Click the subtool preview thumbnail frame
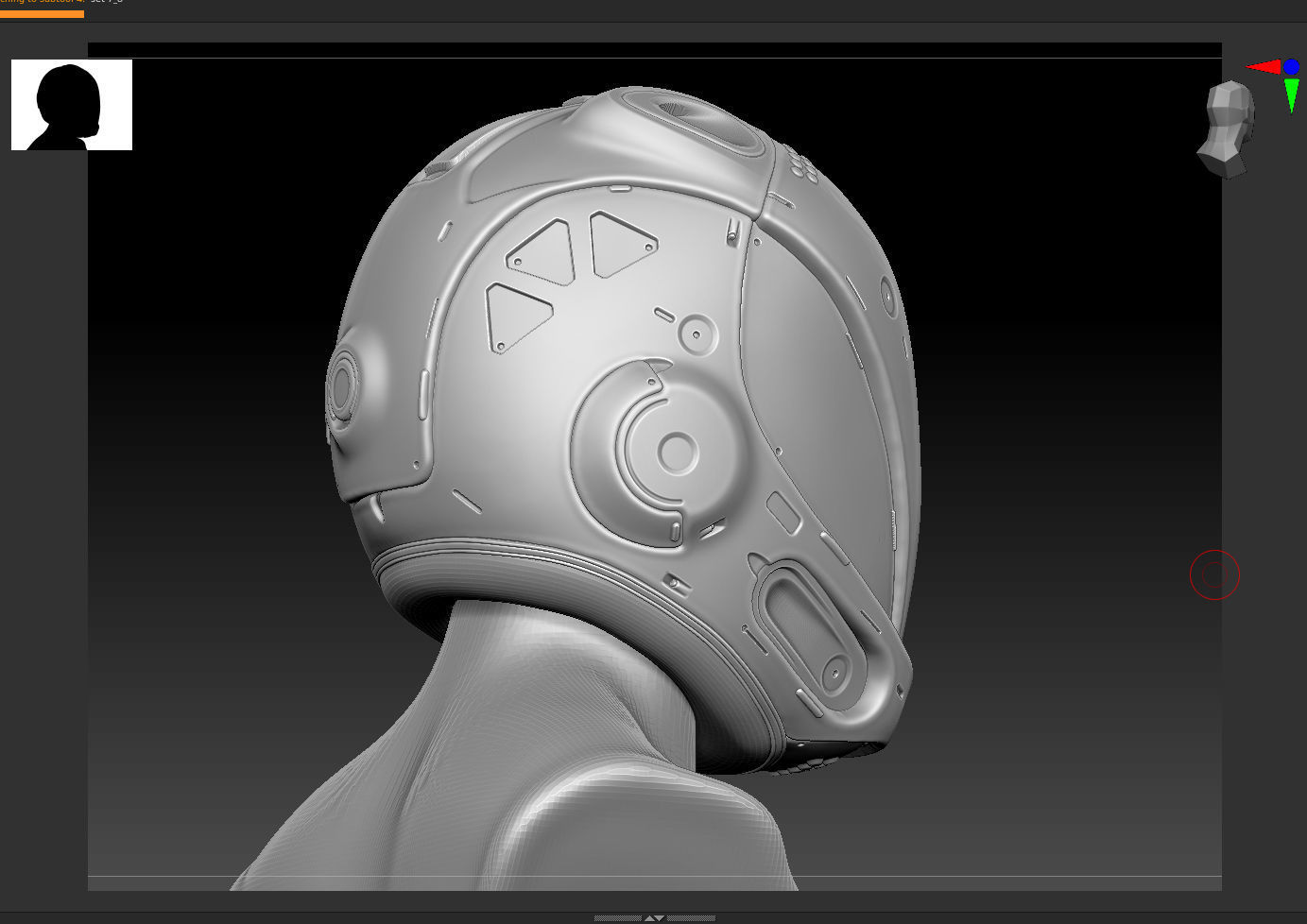Viewport: 1307px width, 924px height. pos(71,104)
